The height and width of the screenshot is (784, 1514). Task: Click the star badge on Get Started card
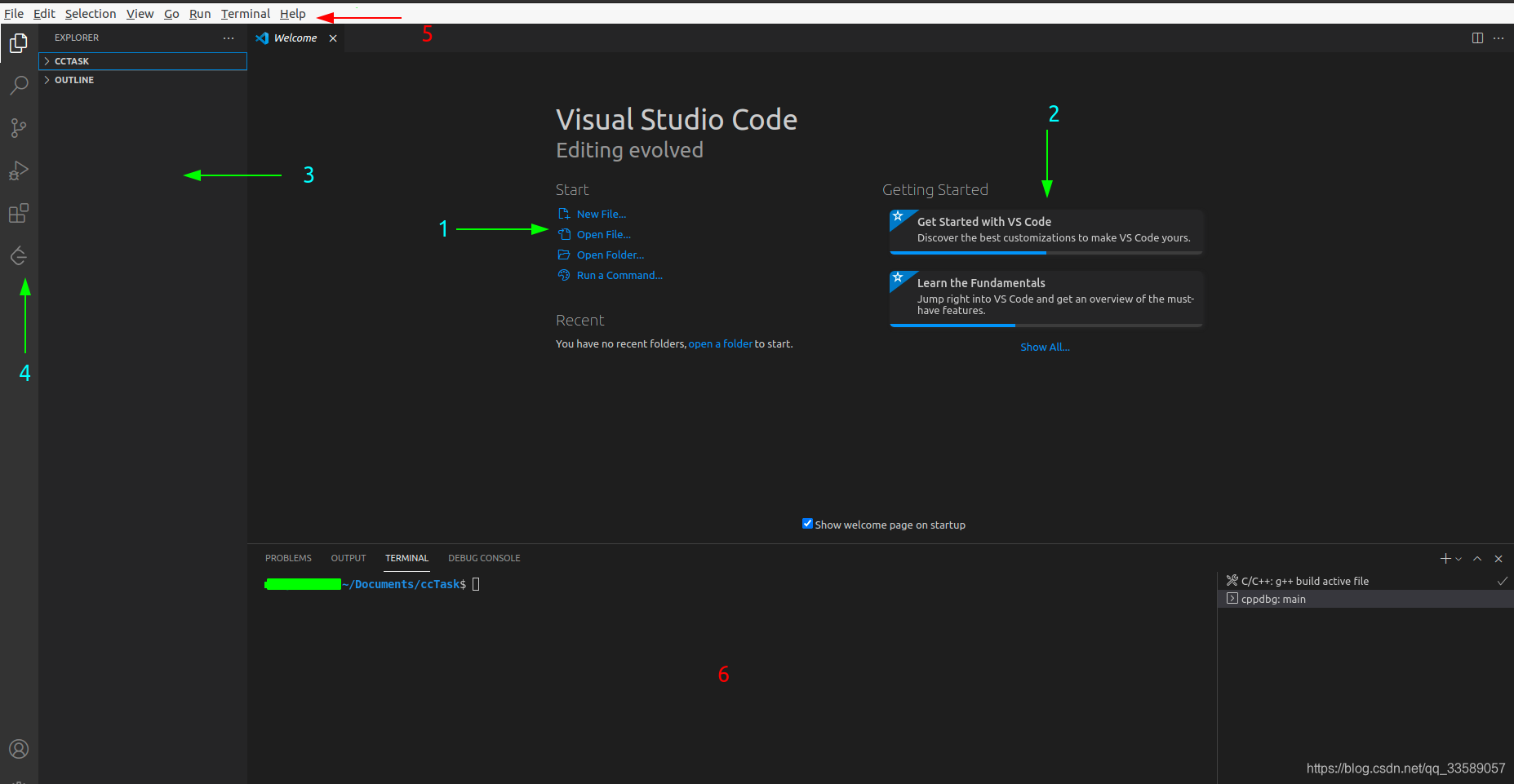click(x=898, y=217)
